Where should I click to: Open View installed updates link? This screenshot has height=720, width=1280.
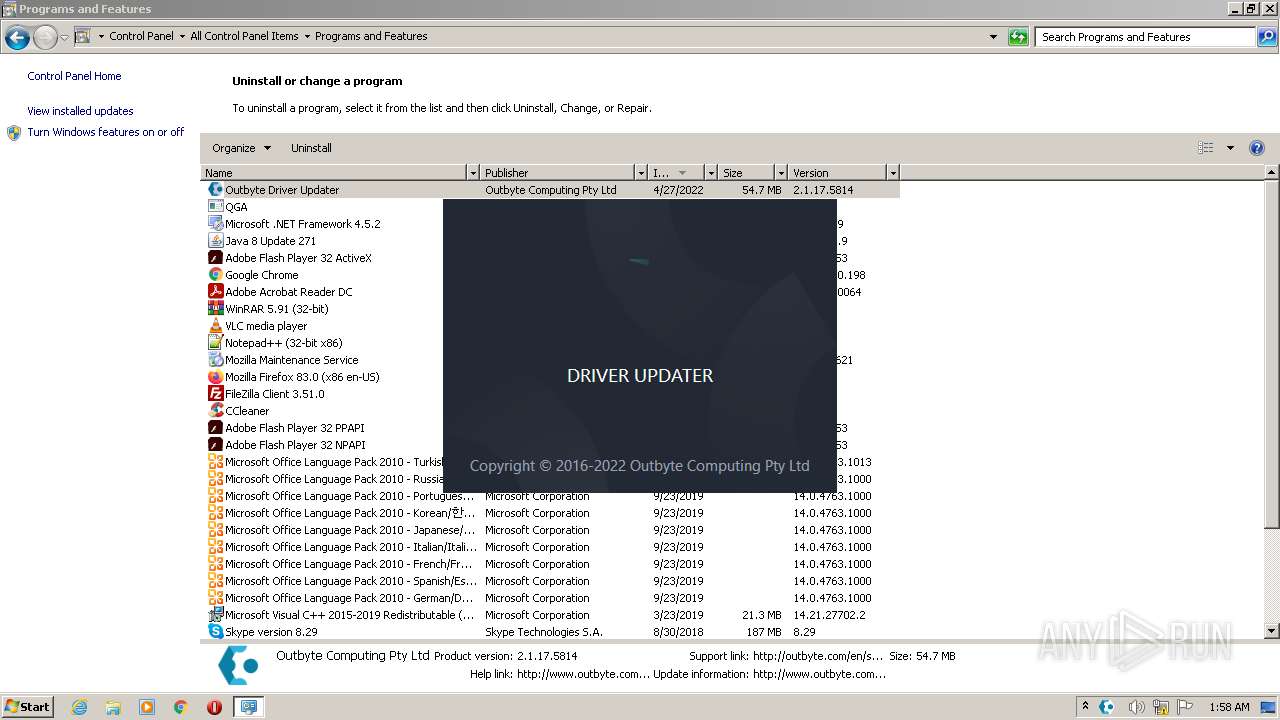(x=80, y=111)
